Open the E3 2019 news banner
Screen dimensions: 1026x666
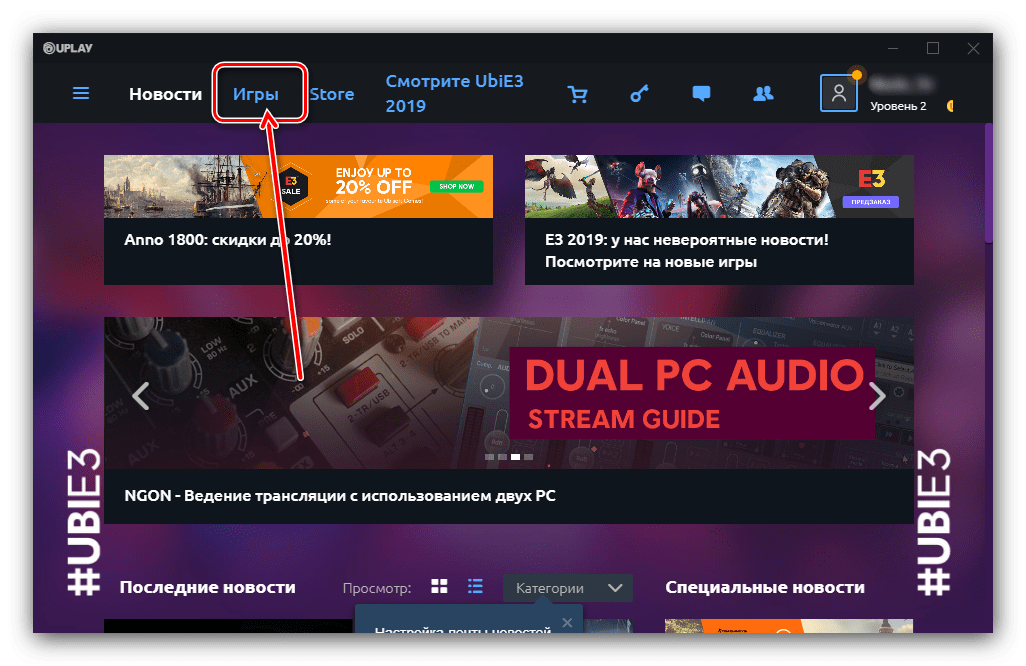pos(719,186)
